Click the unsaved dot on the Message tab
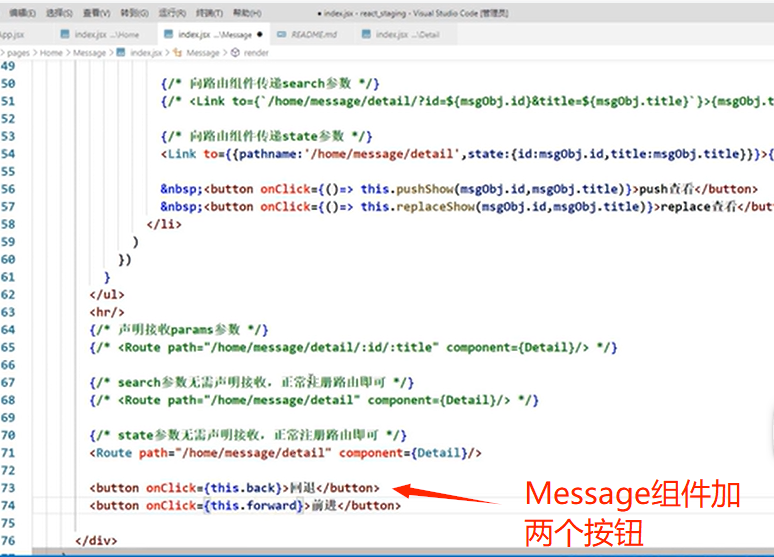774x557 pixels. 260,35
